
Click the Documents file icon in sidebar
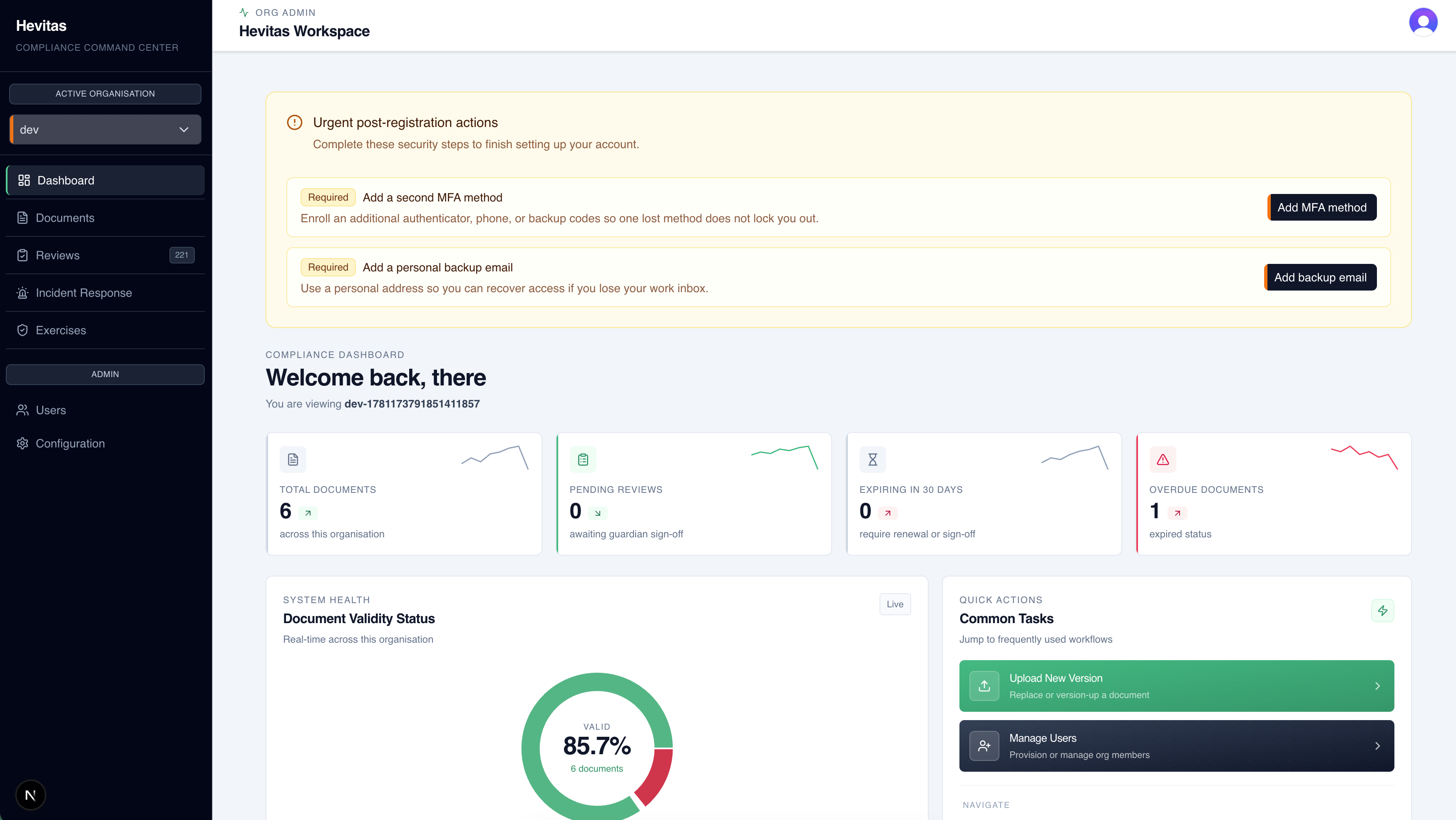22,218
